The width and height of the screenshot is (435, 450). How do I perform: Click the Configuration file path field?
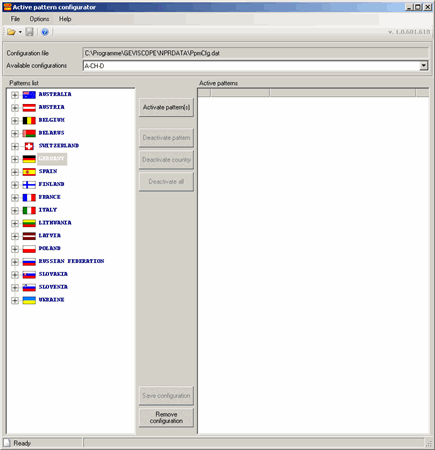click(x=255, y=53)
